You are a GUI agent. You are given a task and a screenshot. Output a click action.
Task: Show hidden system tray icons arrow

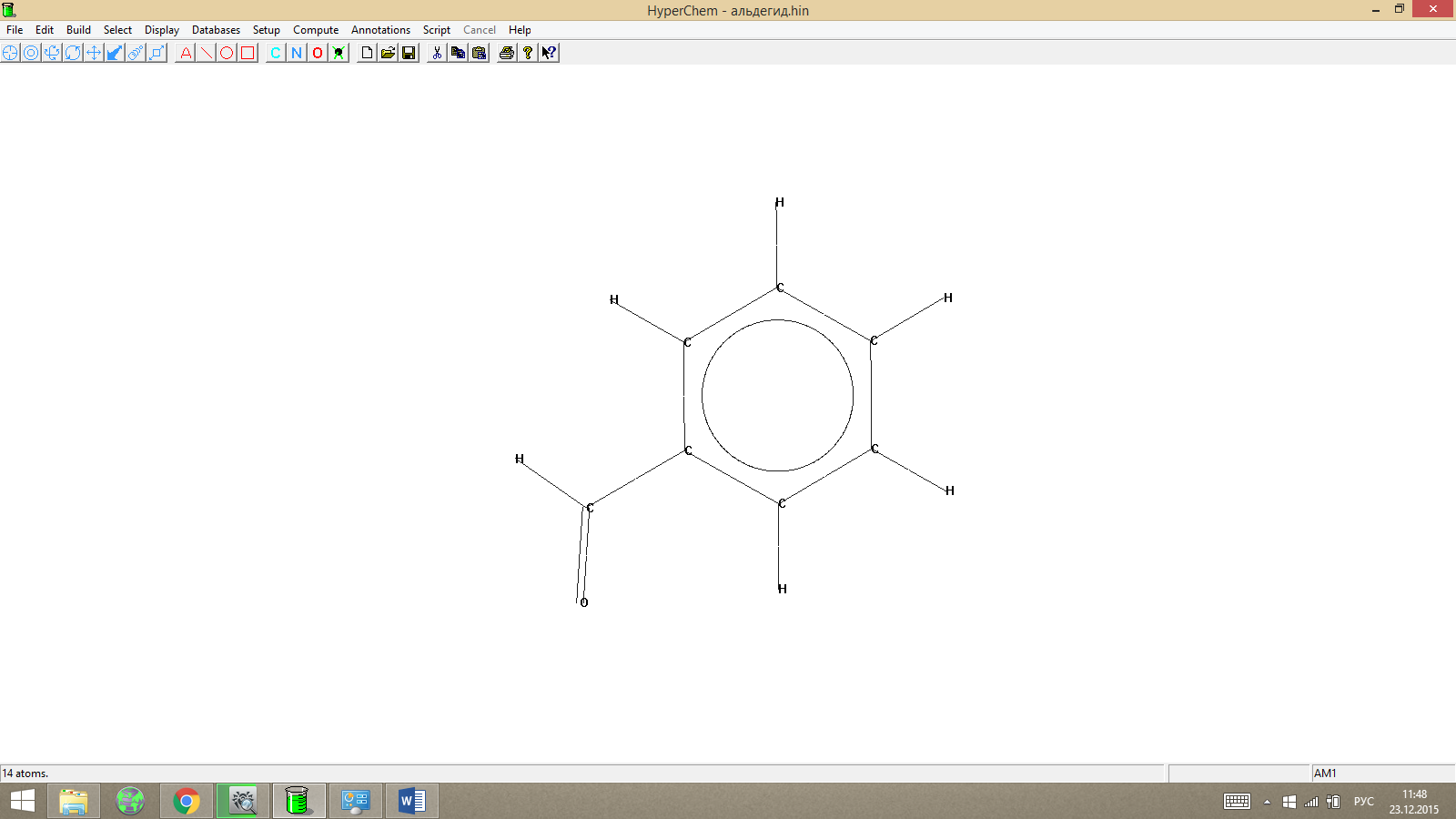tap(1267, 802)
